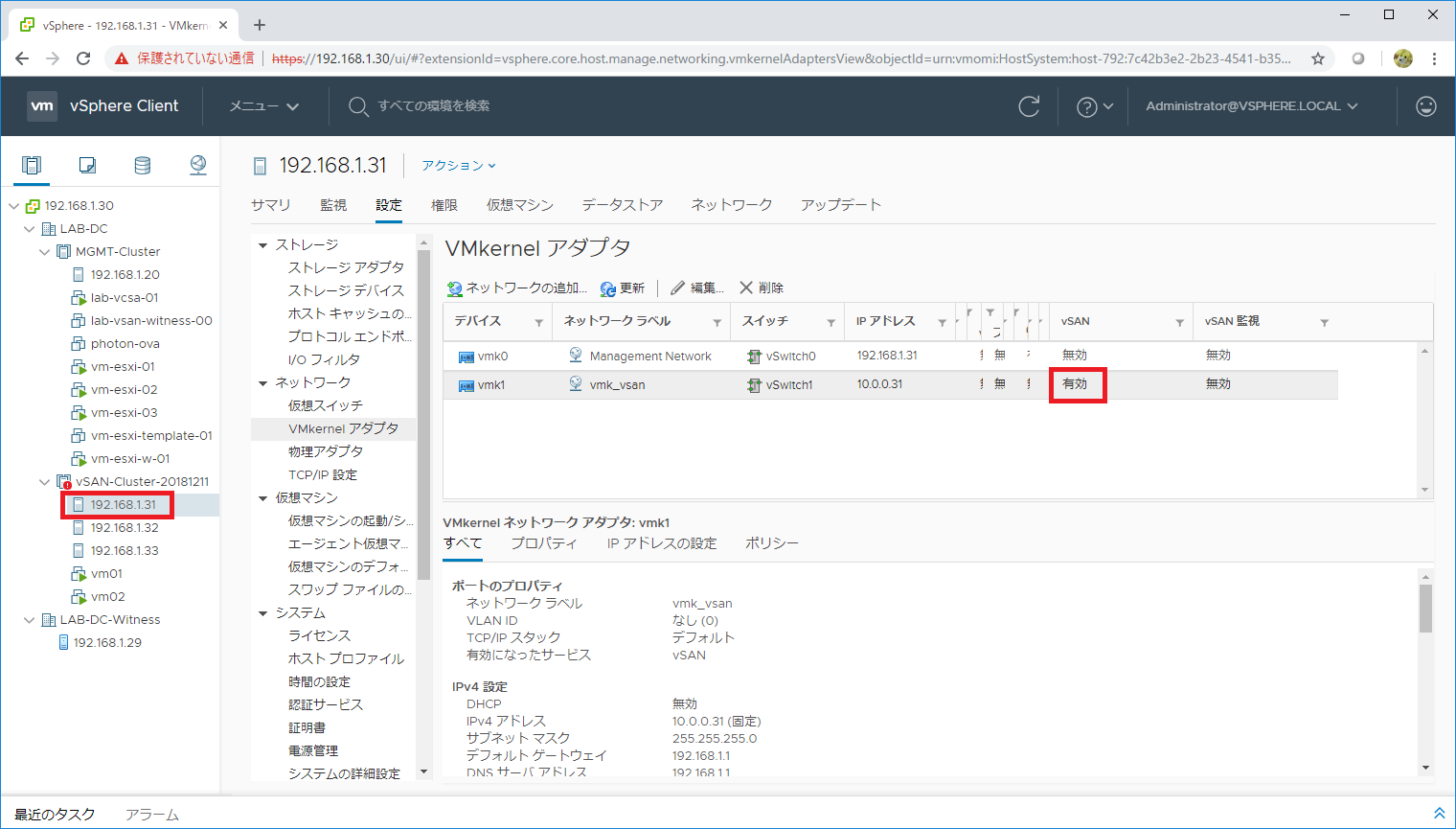Open the Storage inventory view
Screen dimensions: 1456x829
coord(143,165)
